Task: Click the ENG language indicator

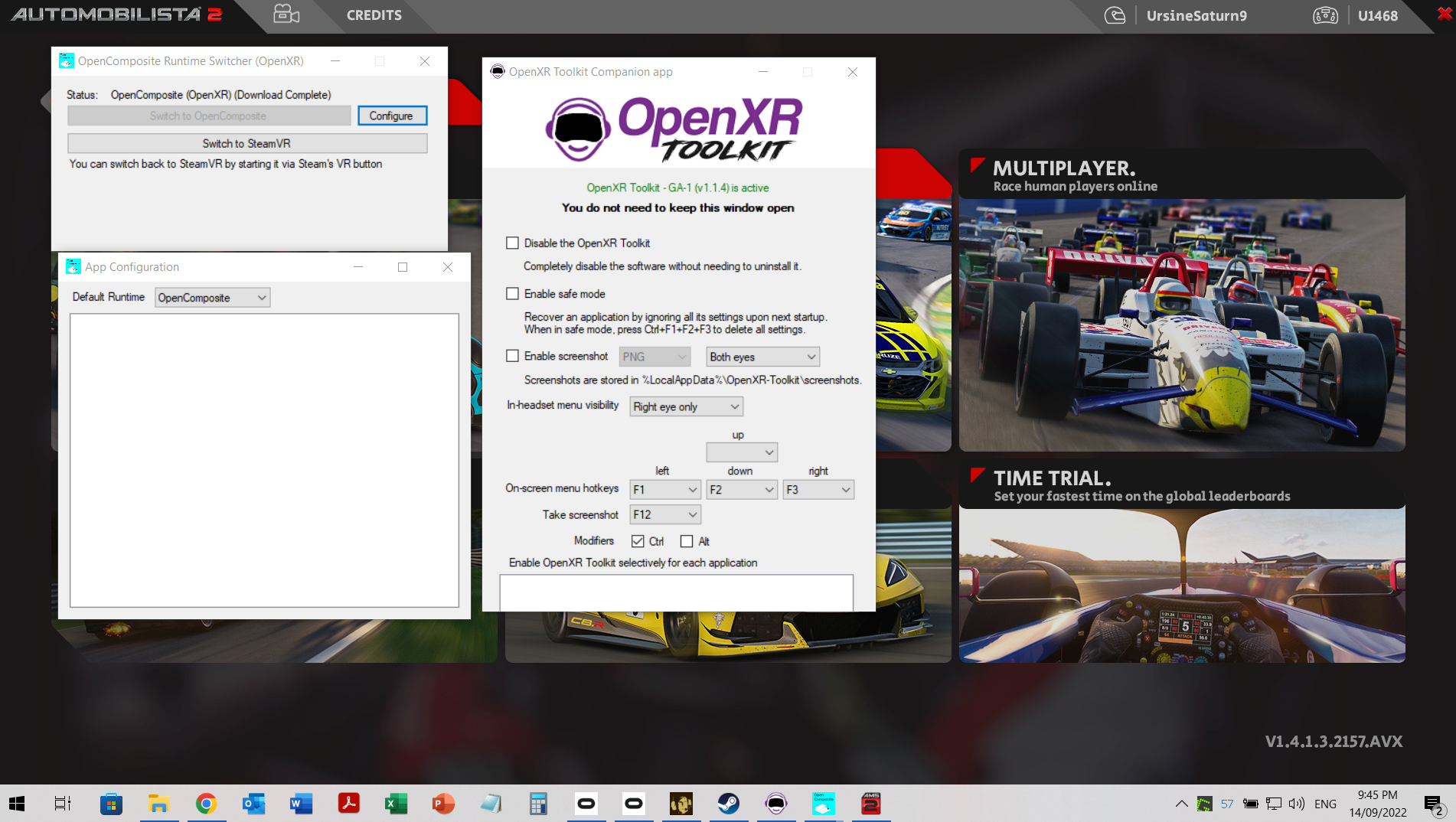Action: (x=1325, y=804)
